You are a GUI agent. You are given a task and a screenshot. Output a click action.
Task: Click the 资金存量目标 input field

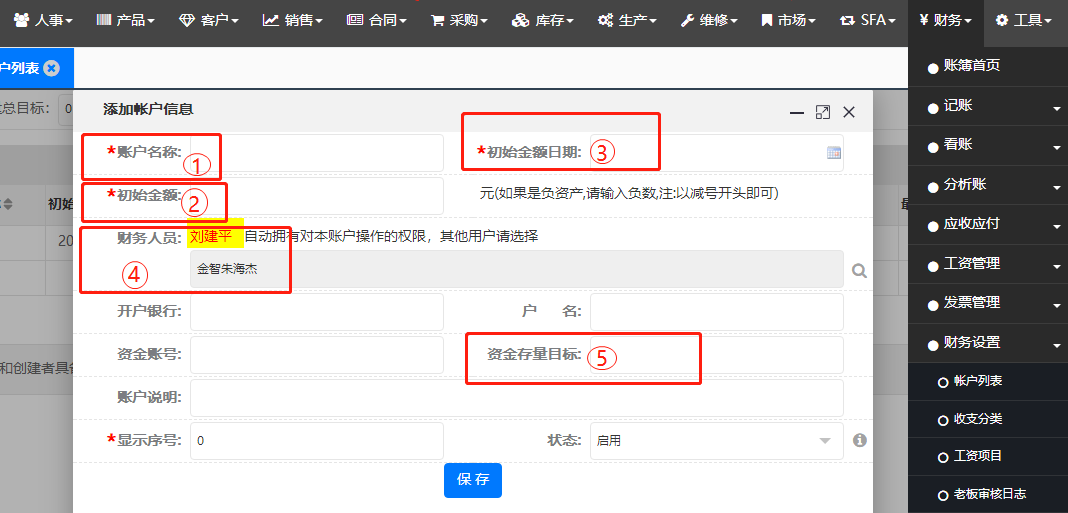coord(717,355)
